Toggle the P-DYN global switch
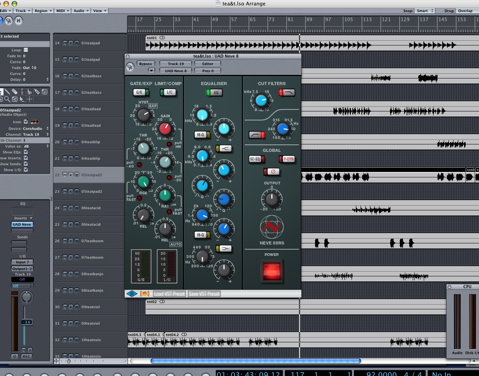This screenshot has width=479, height=376. click(287, 159)
